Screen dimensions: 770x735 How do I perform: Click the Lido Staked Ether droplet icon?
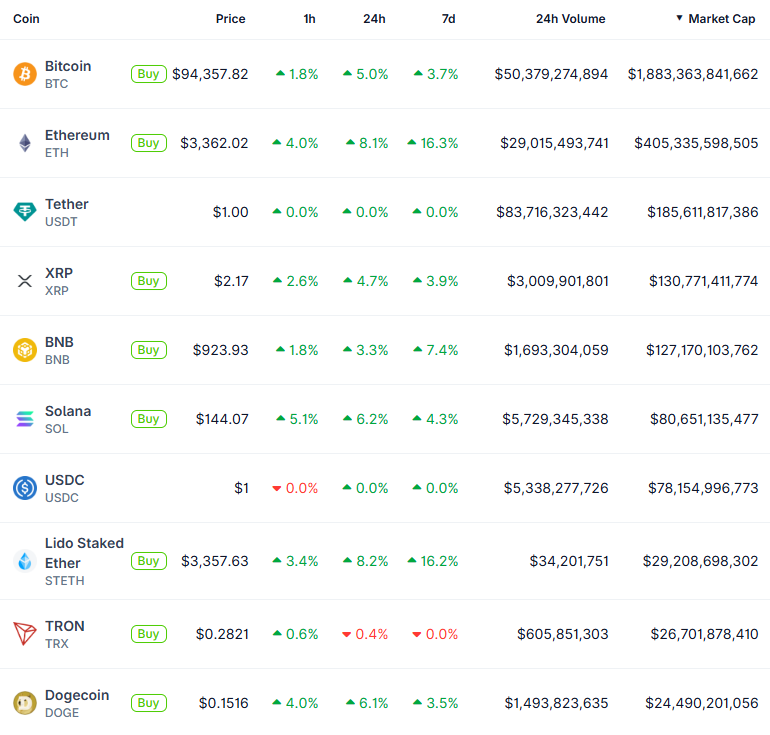pos(24,561)
